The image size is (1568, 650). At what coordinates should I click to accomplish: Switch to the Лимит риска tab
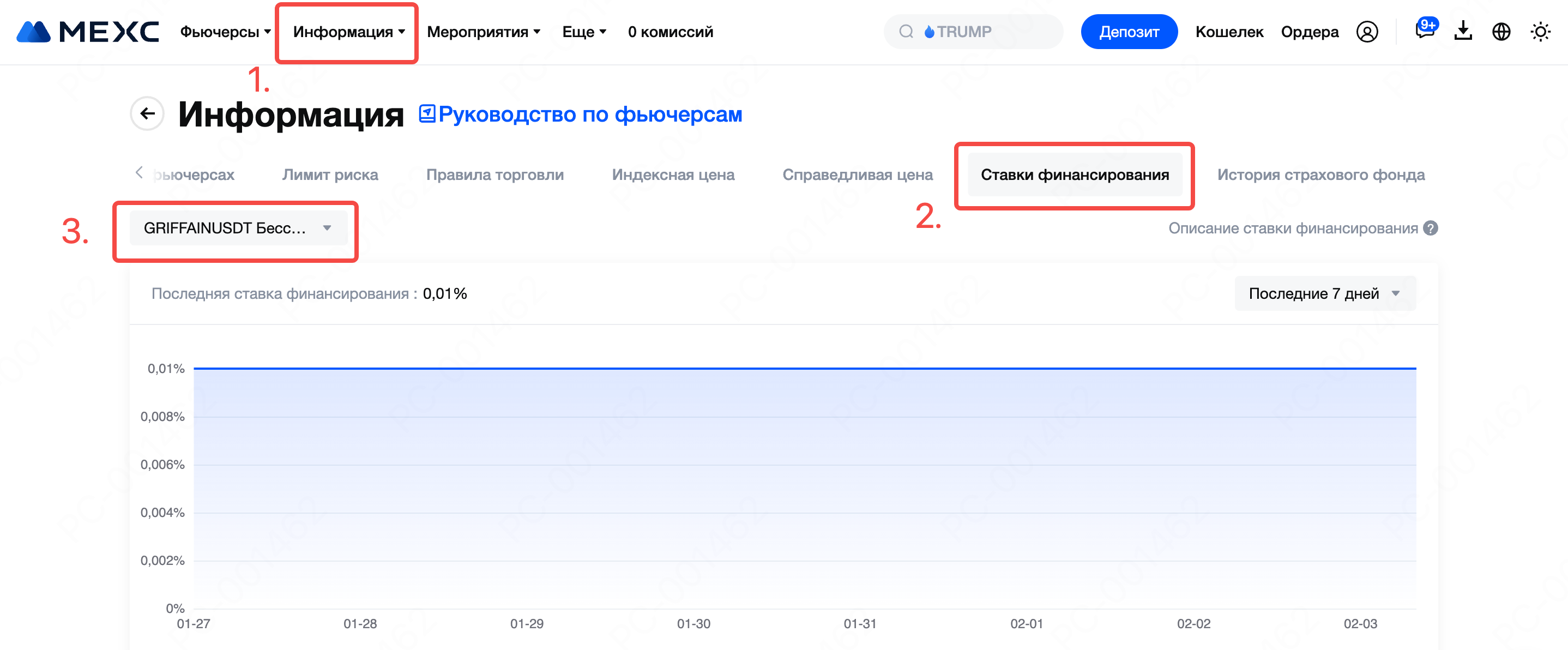[x=330, y=174]
